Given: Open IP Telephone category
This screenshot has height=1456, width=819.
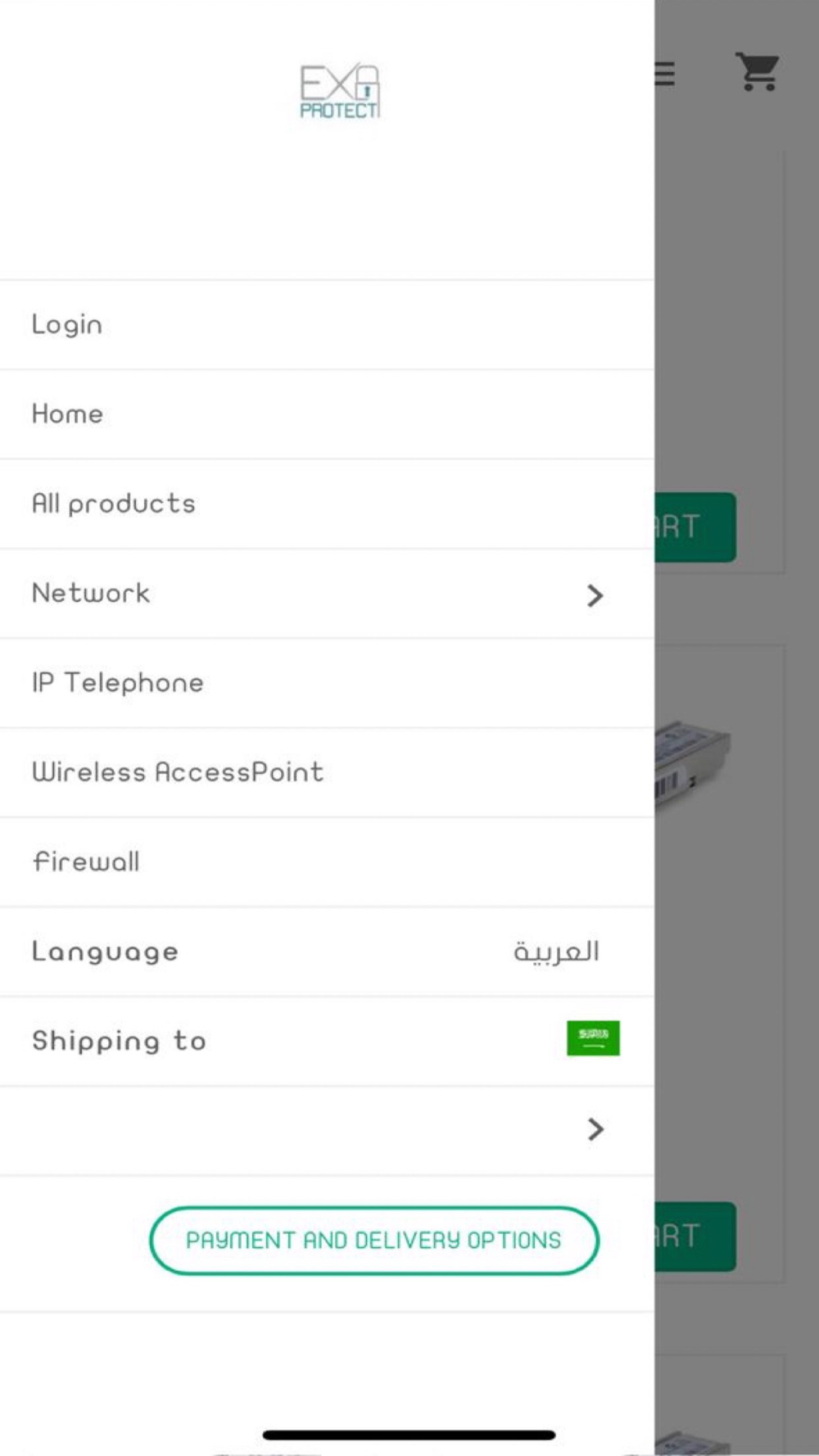Looking at the screenshot, I should pos(327,683).
